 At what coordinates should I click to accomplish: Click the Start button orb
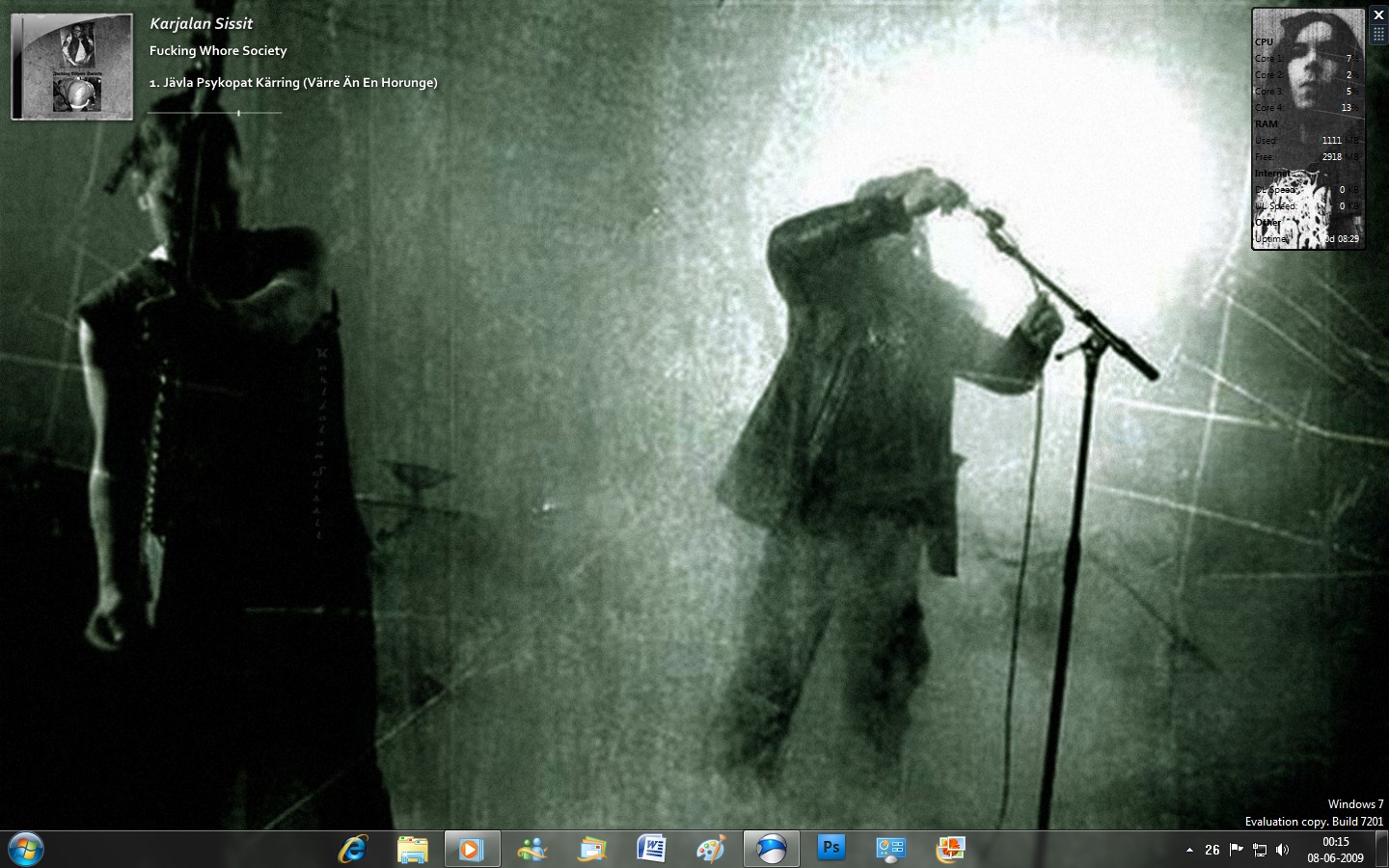(26, 849)
